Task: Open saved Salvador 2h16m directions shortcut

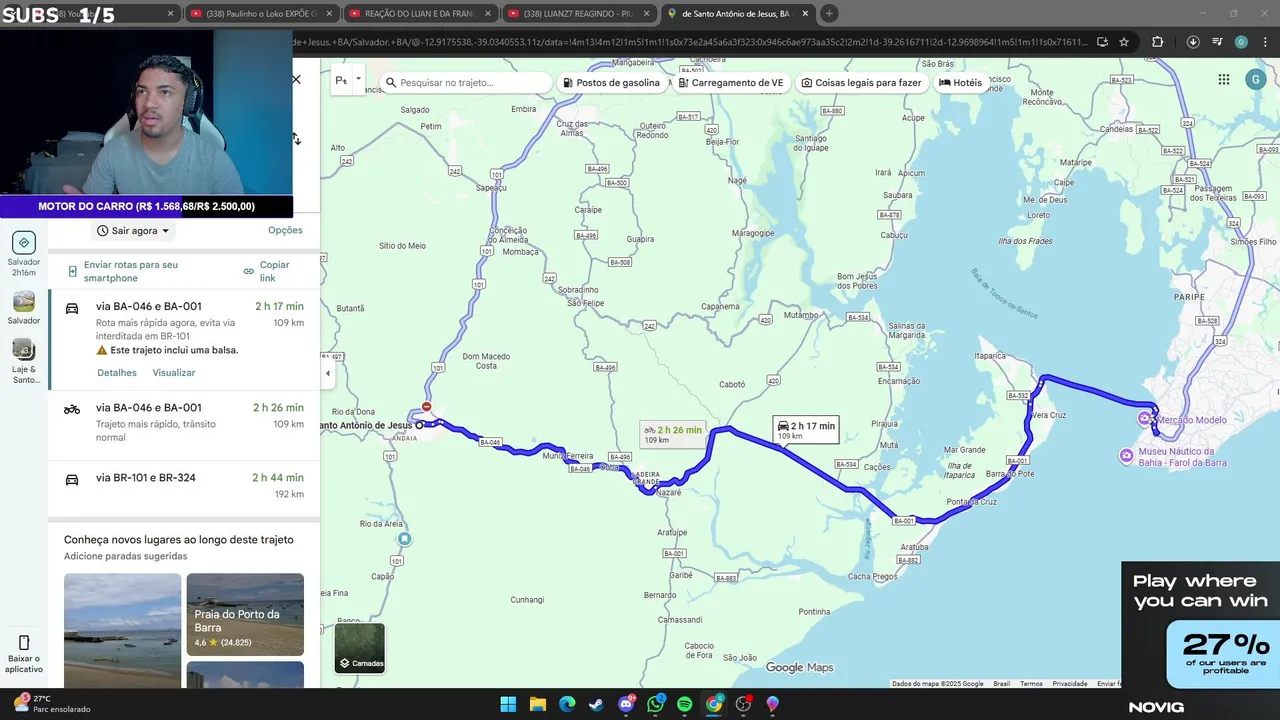Action: [x=24, y=254]
